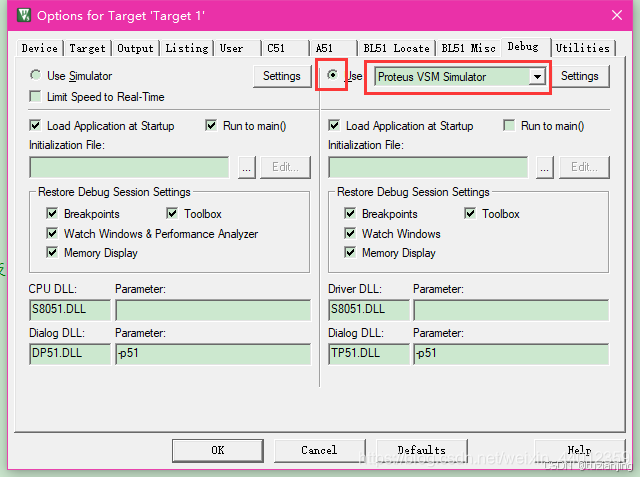
Task: Select the BL51 Locate tab
Action: [396, 48]
